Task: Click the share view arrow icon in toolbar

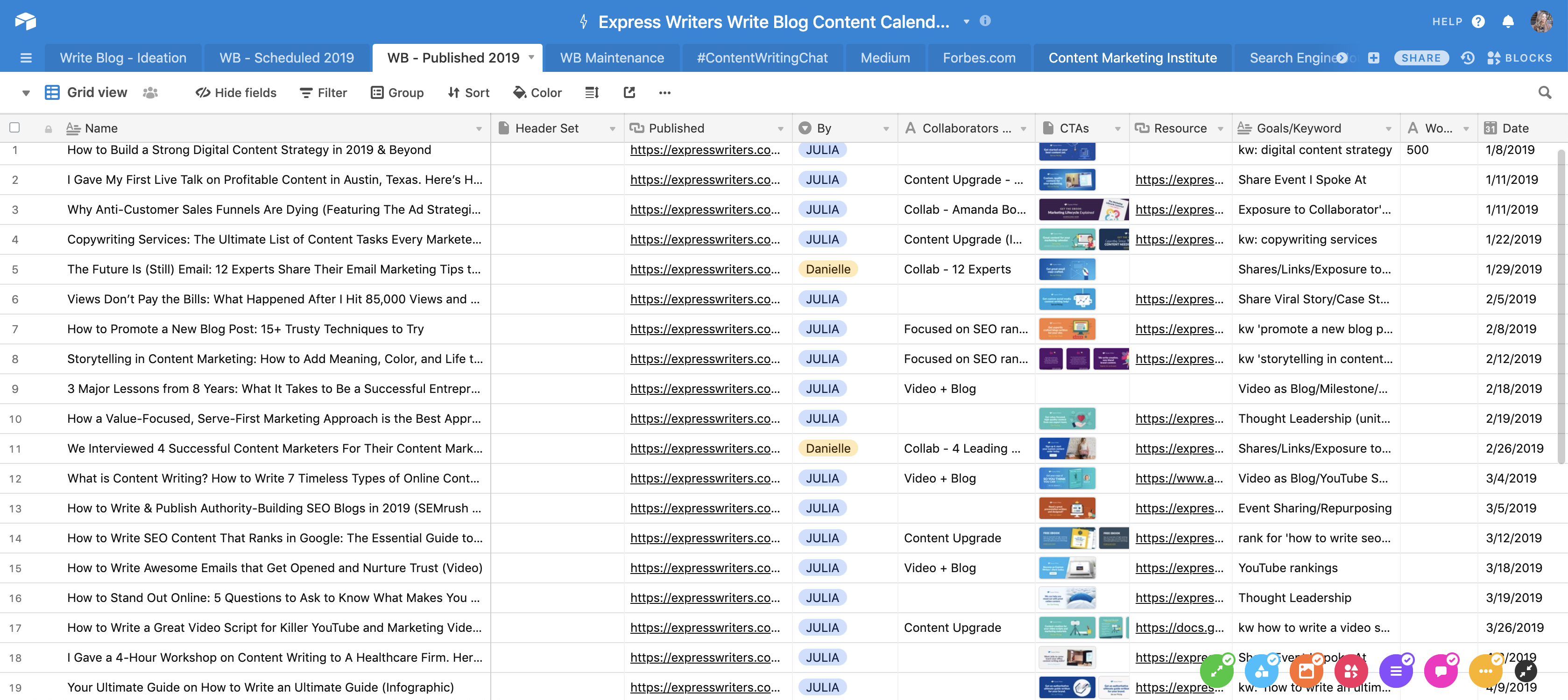Action: coord(629,92)
